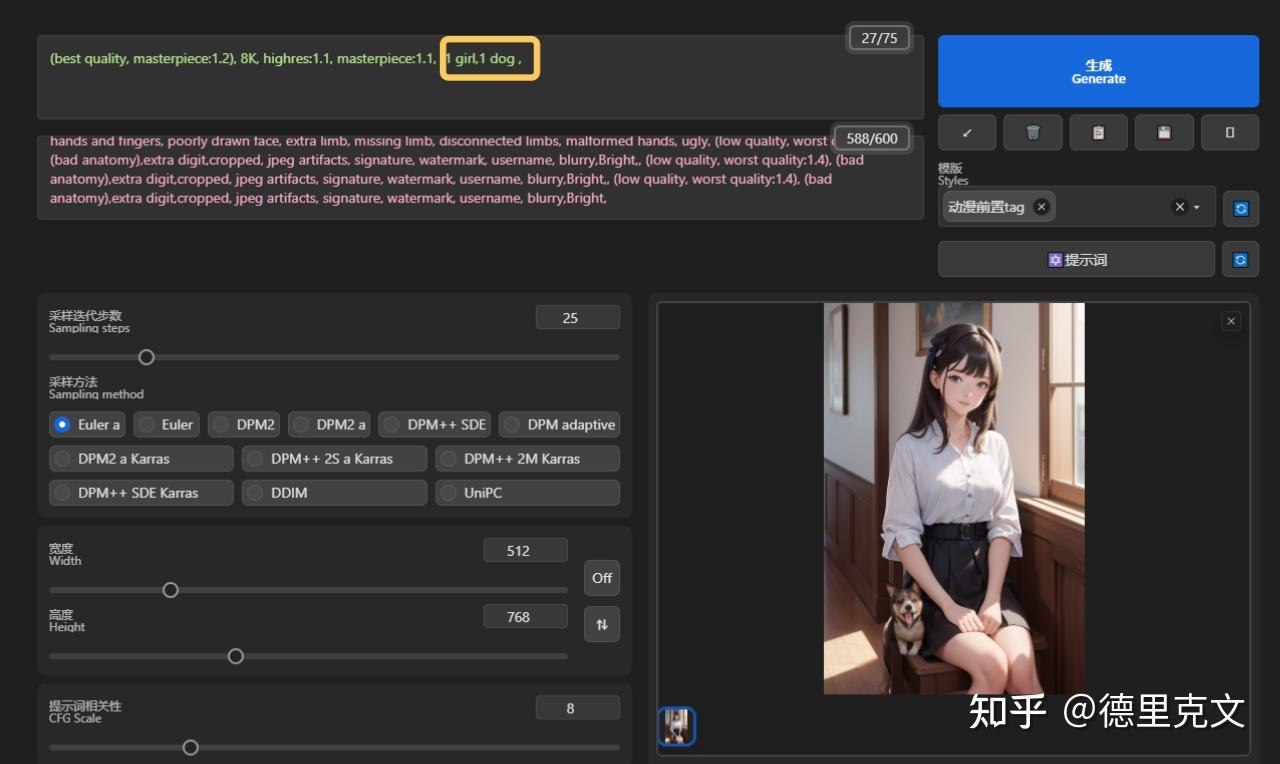Click the refresh icon beside 提示词 button

1240,259
